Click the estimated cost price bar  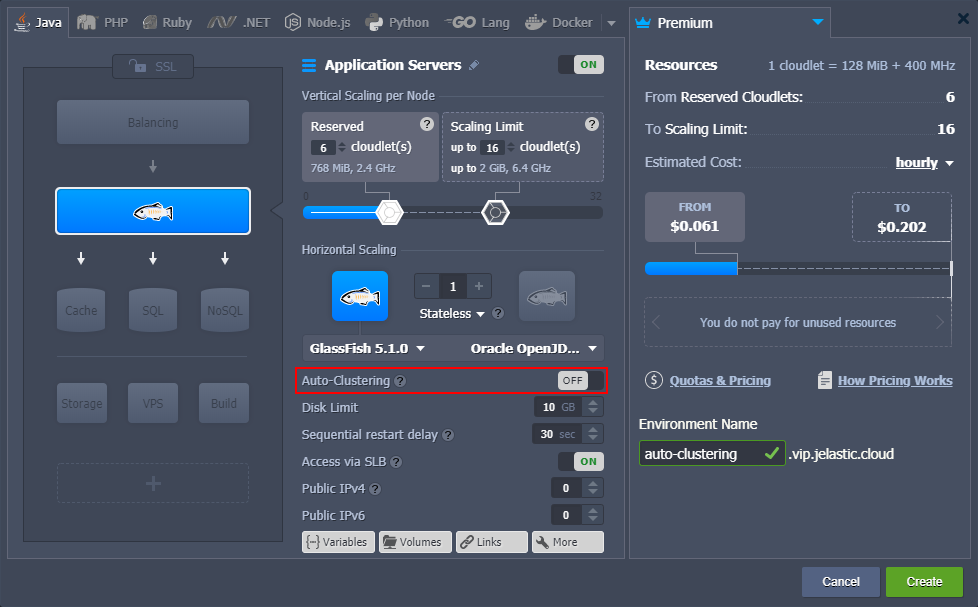click(798, 269)
